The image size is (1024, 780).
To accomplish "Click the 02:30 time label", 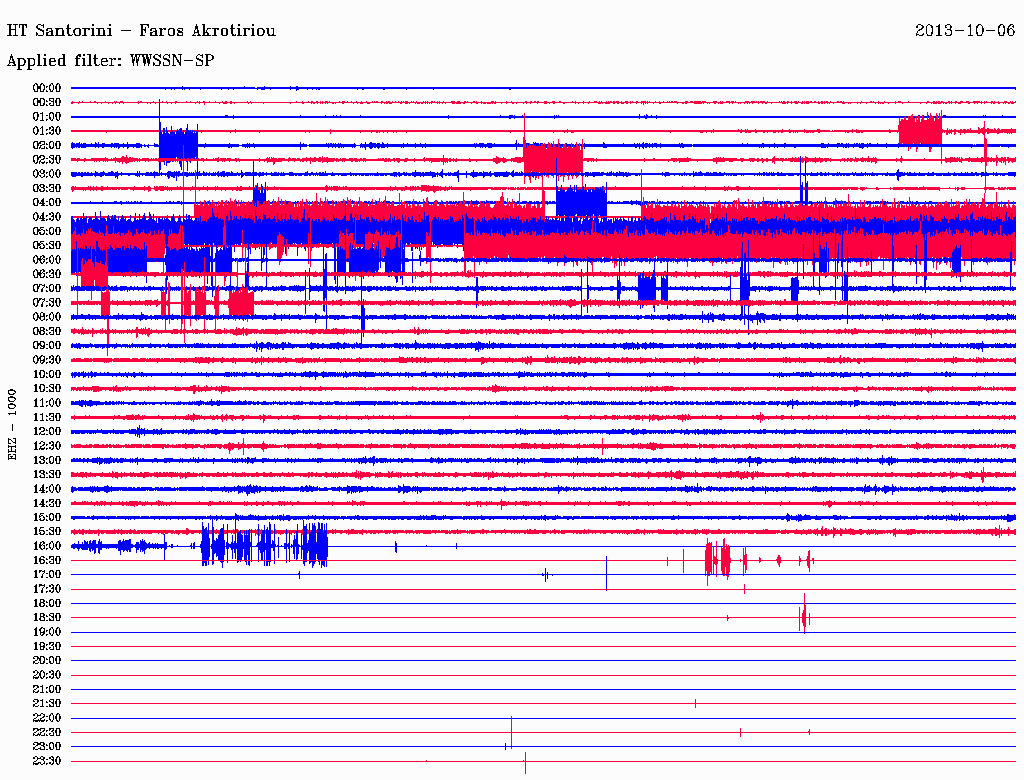I will click(47, 160).
